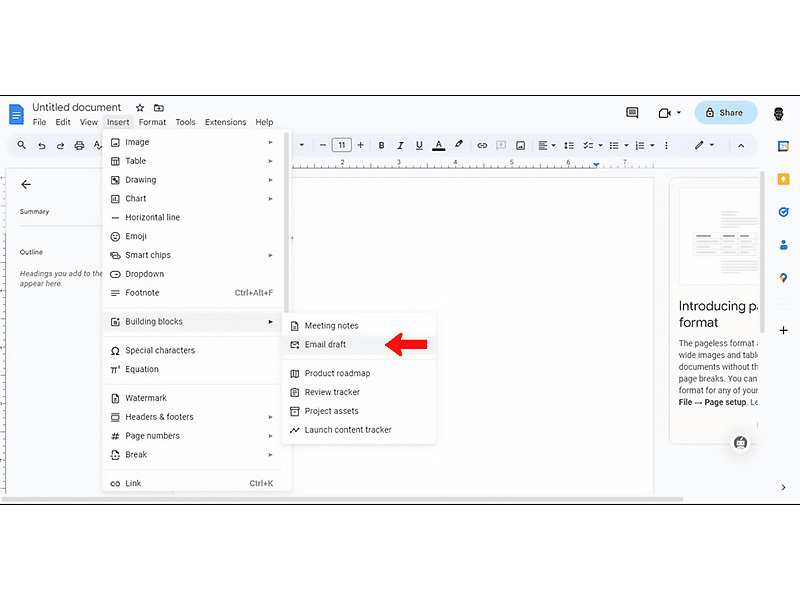Star the Untitled document
Screen dimensions: 800x600
point(140,108)
